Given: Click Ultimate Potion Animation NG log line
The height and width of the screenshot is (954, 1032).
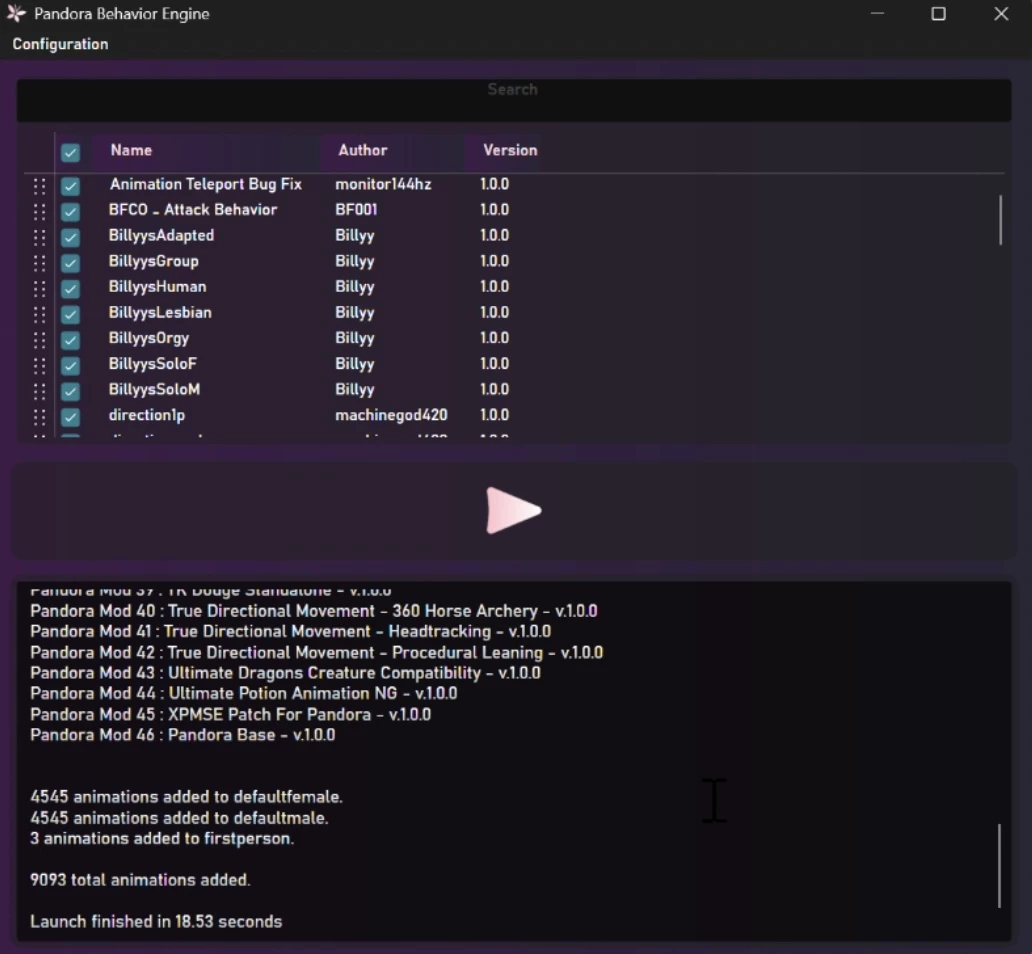Looking at the screenshot, I should (x=244, y=693).
